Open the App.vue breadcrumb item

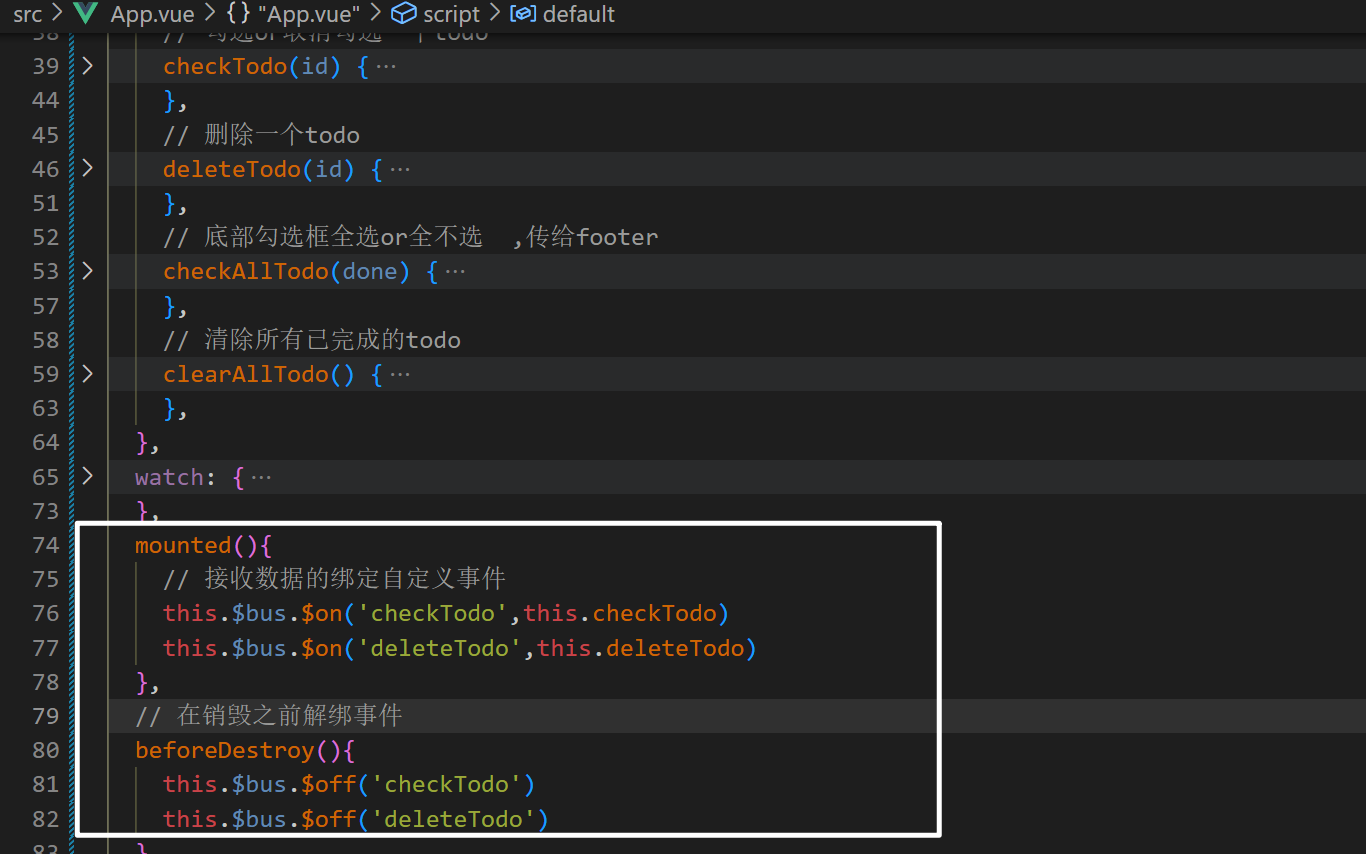point(152,15)
